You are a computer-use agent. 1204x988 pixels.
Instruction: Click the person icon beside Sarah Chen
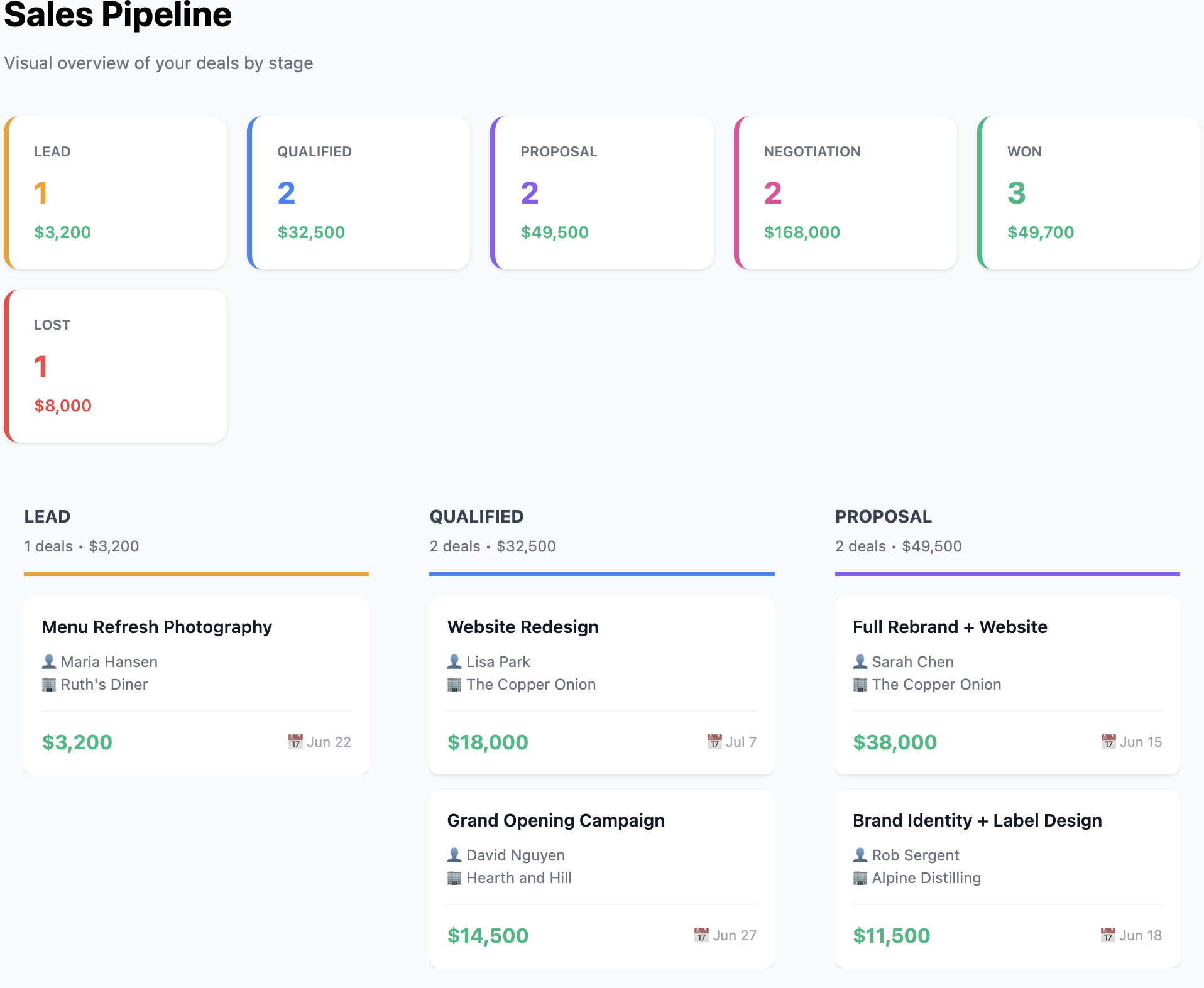(x=860, y=661)
